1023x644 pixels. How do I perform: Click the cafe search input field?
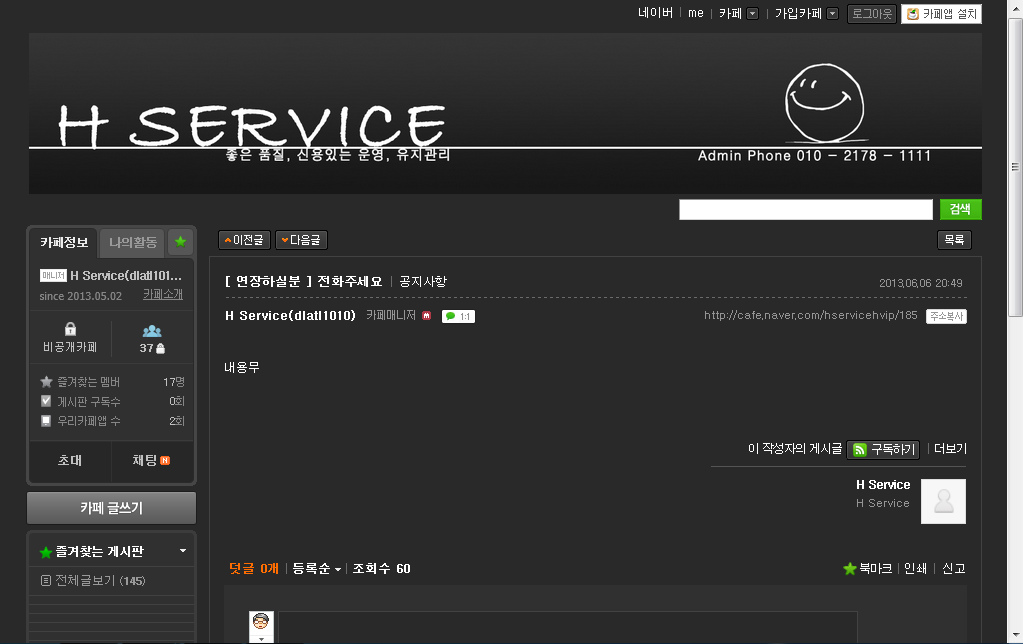coord(806,209)
